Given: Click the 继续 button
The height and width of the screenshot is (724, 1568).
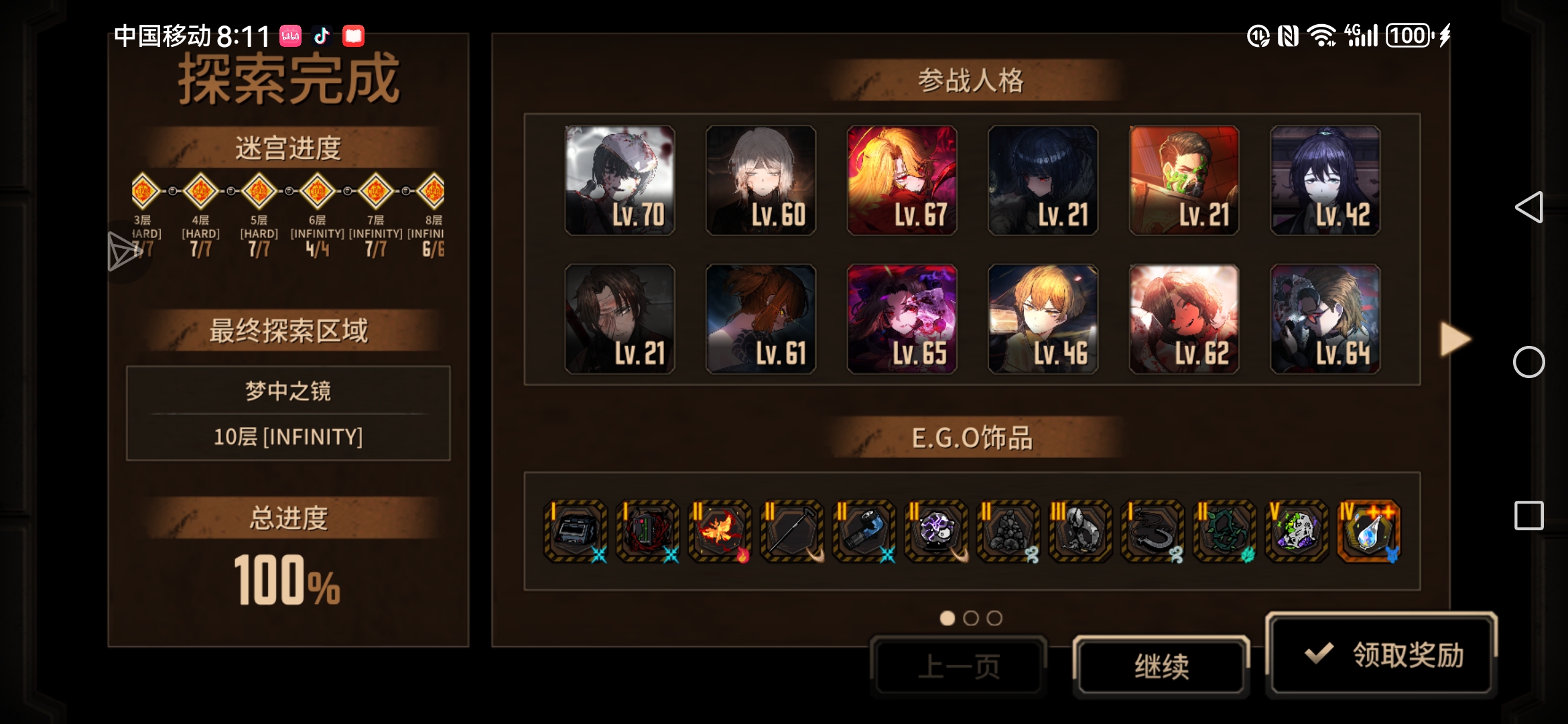Looking at the screenshot, I should coord(1161,667).
